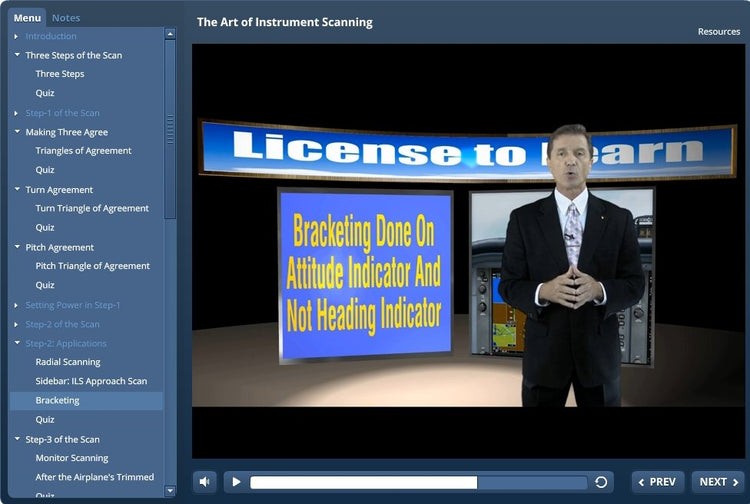
Task: Open Sidebar: ILS Approach Scan lesson
Action: (x=91, y=381)
